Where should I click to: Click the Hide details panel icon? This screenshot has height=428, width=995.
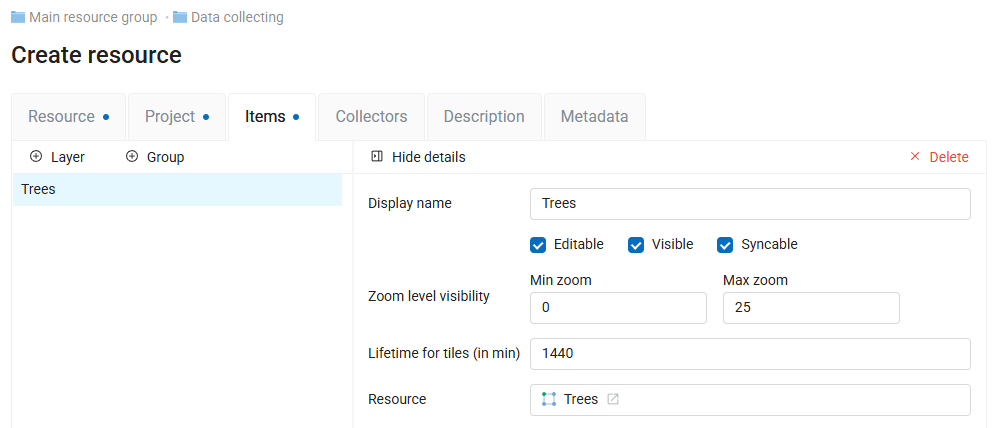377,157
